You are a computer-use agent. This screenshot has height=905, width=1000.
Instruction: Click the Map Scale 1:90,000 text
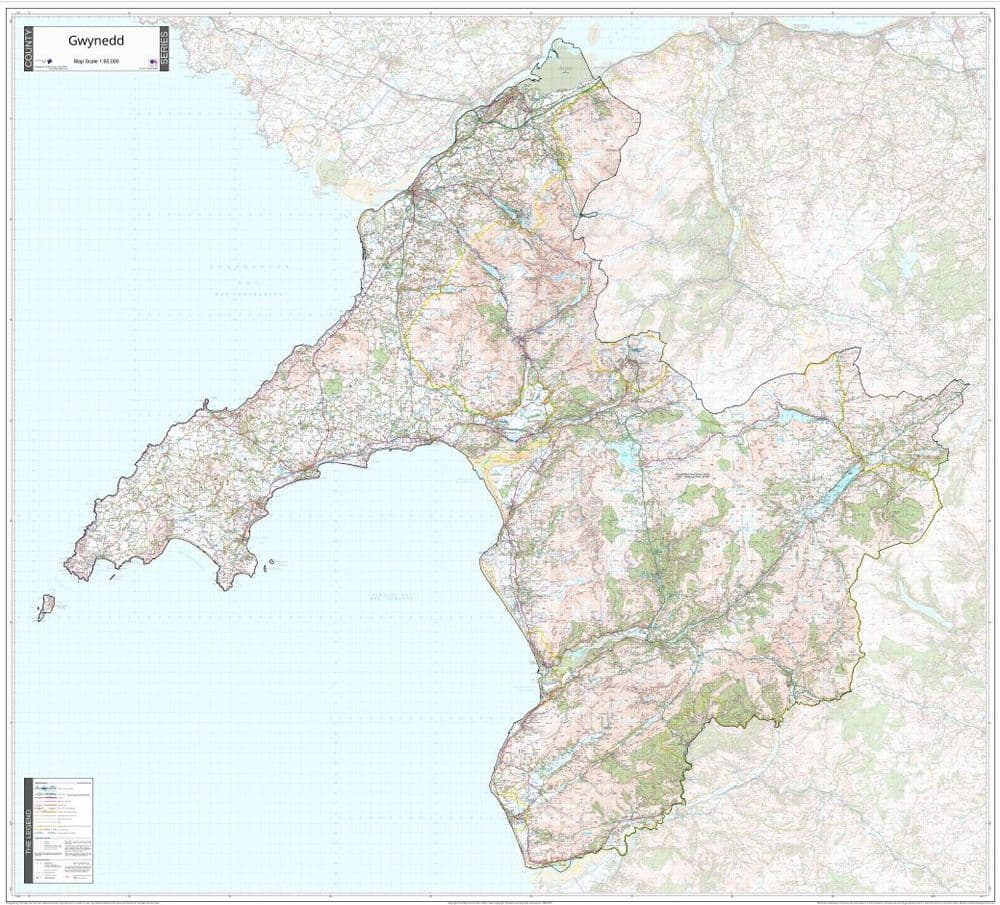pos(96,61)
